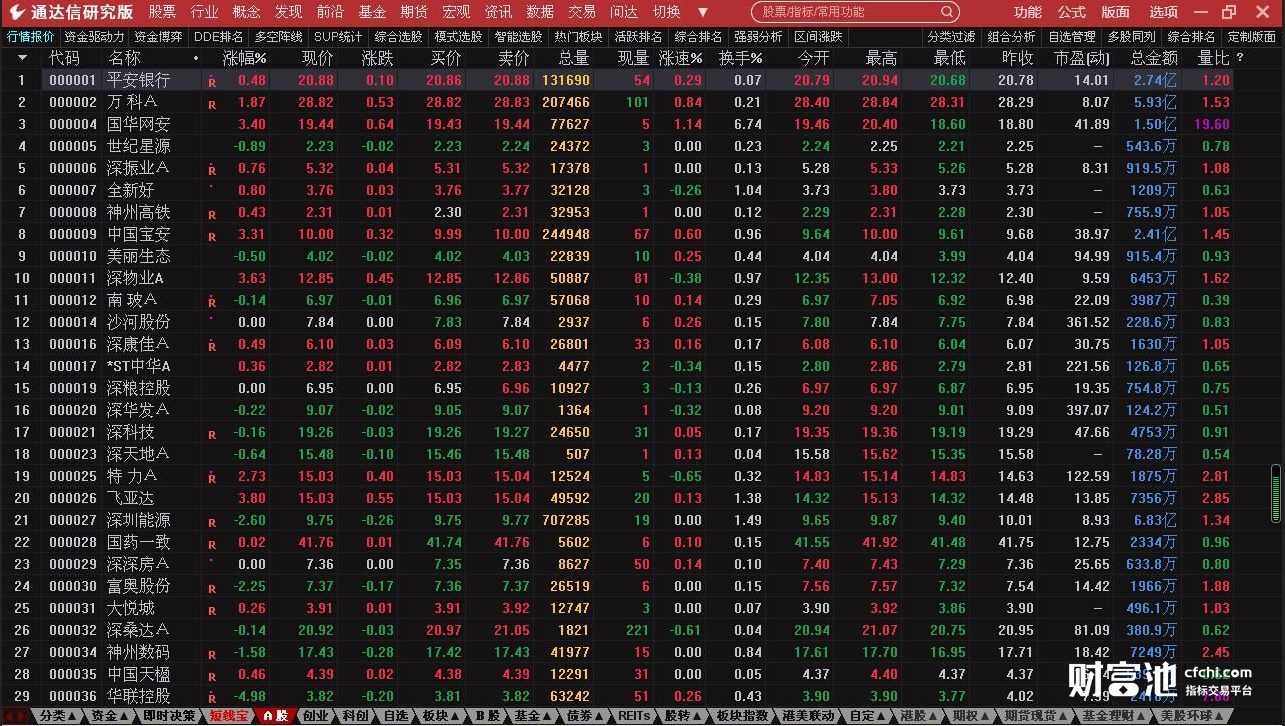
Task: Open the 资讯 menu
Action: (x=498, y=12)
